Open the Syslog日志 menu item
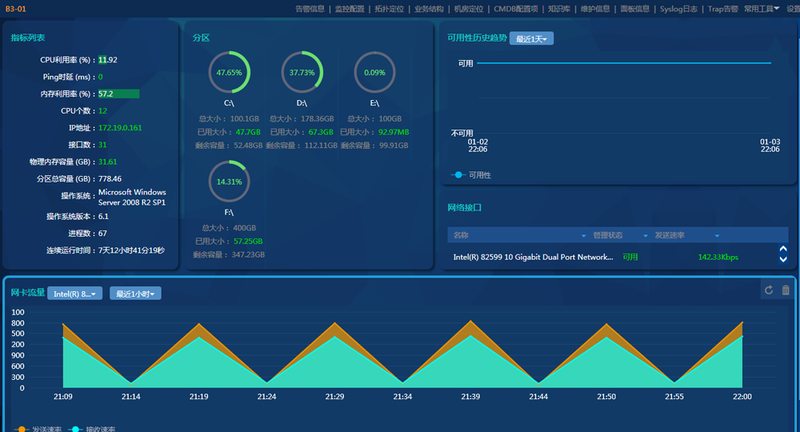The image size is (800, 432). click(x=680, y=8)
